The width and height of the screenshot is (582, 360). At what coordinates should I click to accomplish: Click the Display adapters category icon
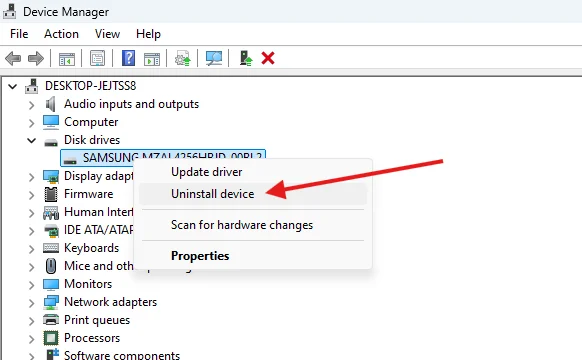(51, 176)
